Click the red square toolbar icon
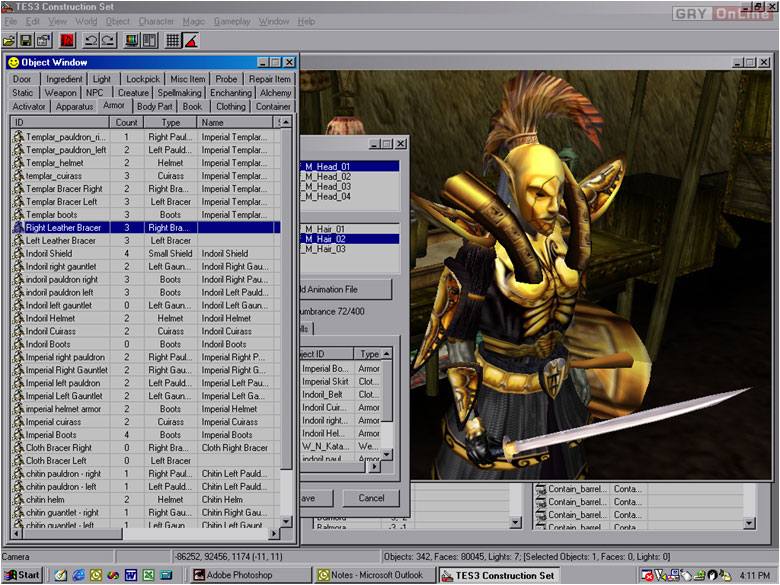 67,41
